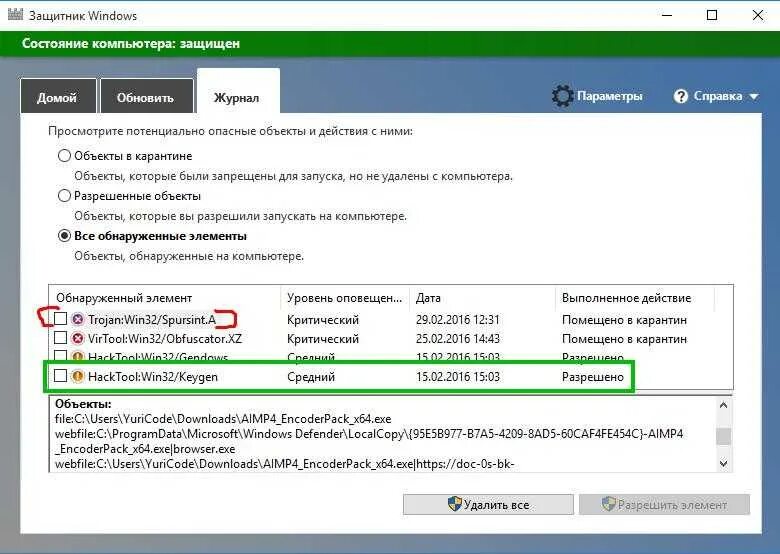Click the webfile:C:\ProgramData\Microsoft path line
Image resolution: width=780 pixels, height=554 pixels.
tap(369, 434)
